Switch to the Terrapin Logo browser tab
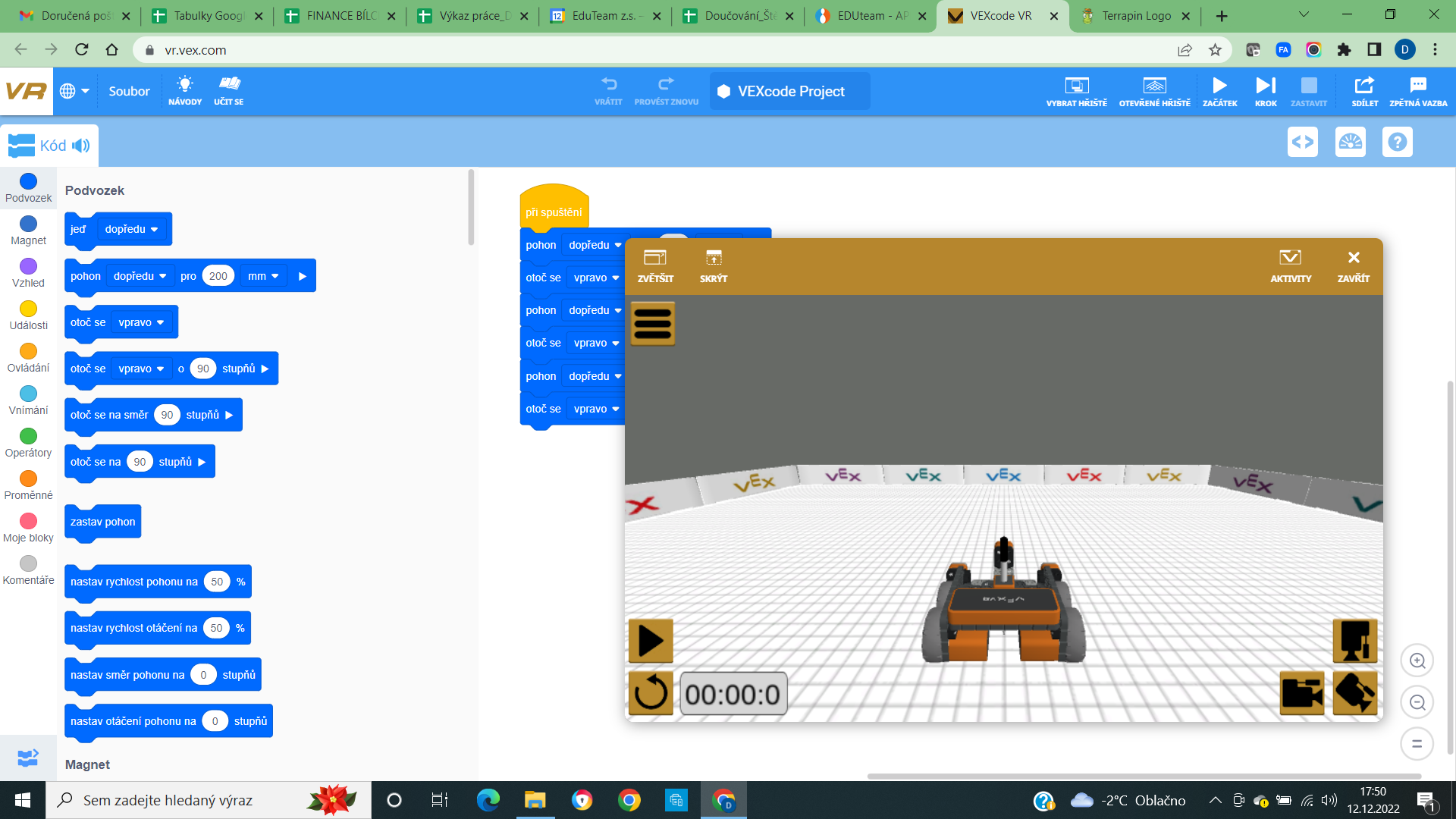The image size is (1456, 819). (x=1134, y=16)
